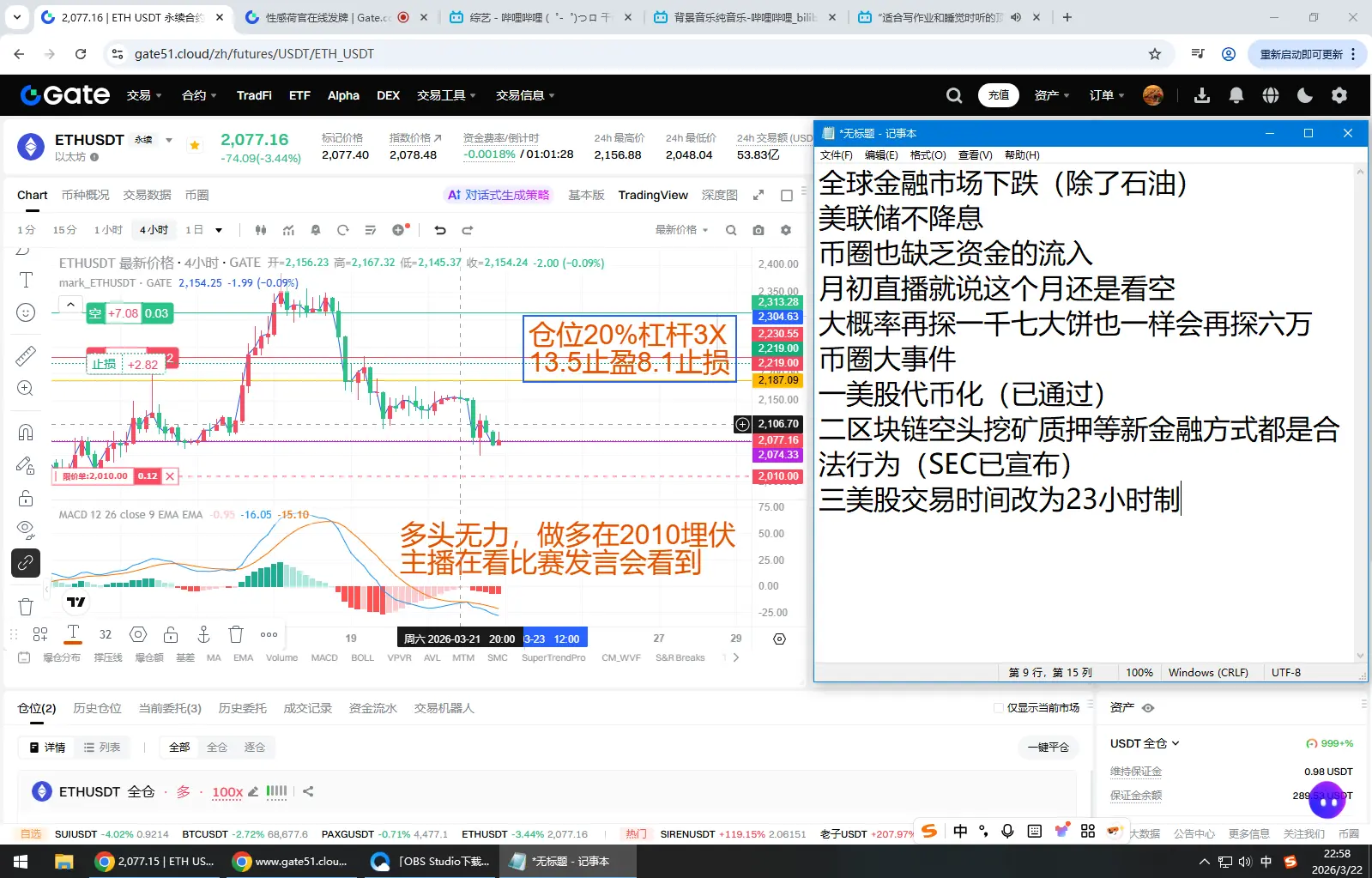This screenshot has height=878, width=1372.
Task: Open the emoji sticker tool
Action: click(x=26, y=312)
